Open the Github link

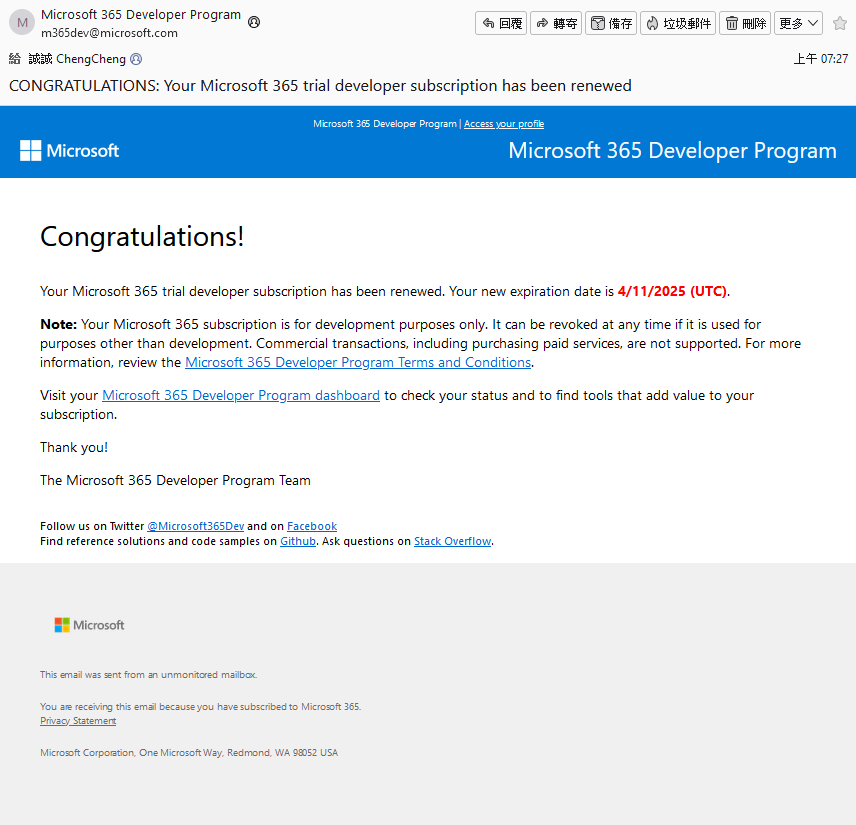click(298, 541)
